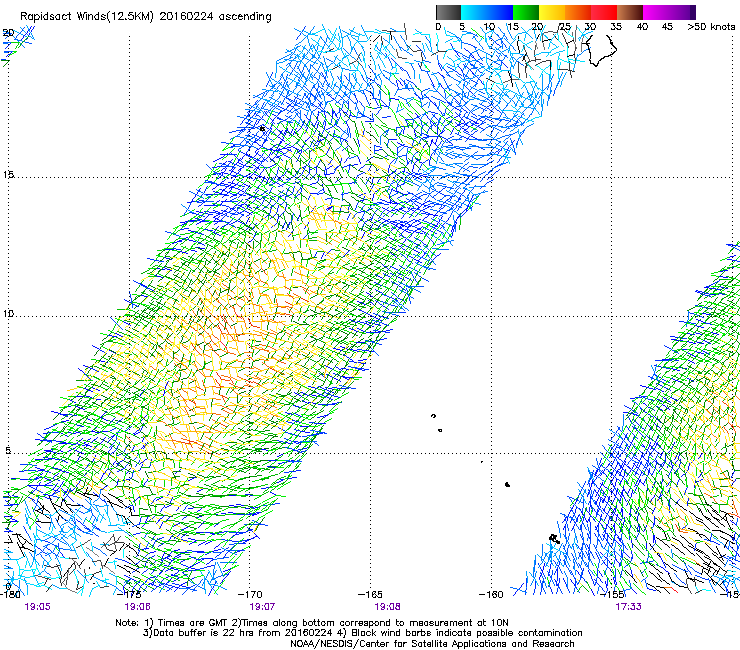Click the longitude label '-160'
Screen dimensions: 740x650
(x=491, y=594)
